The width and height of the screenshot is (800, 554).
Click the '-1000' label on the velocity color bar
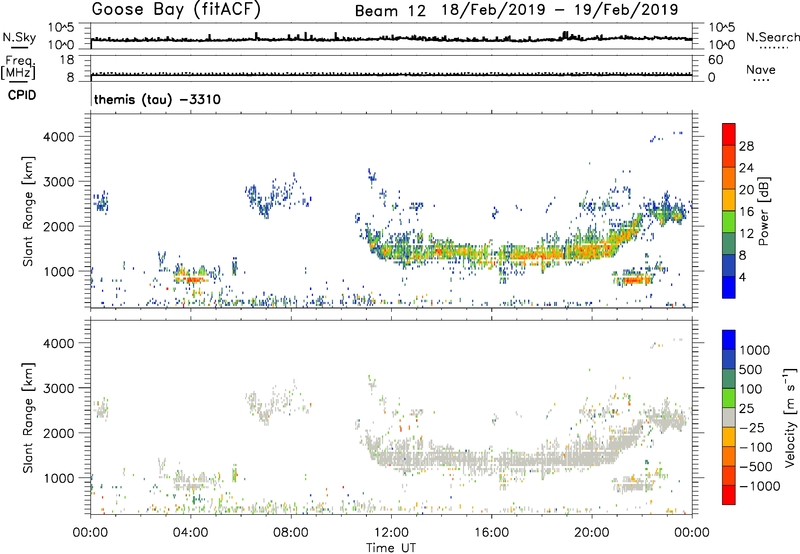tap(760, 486)
